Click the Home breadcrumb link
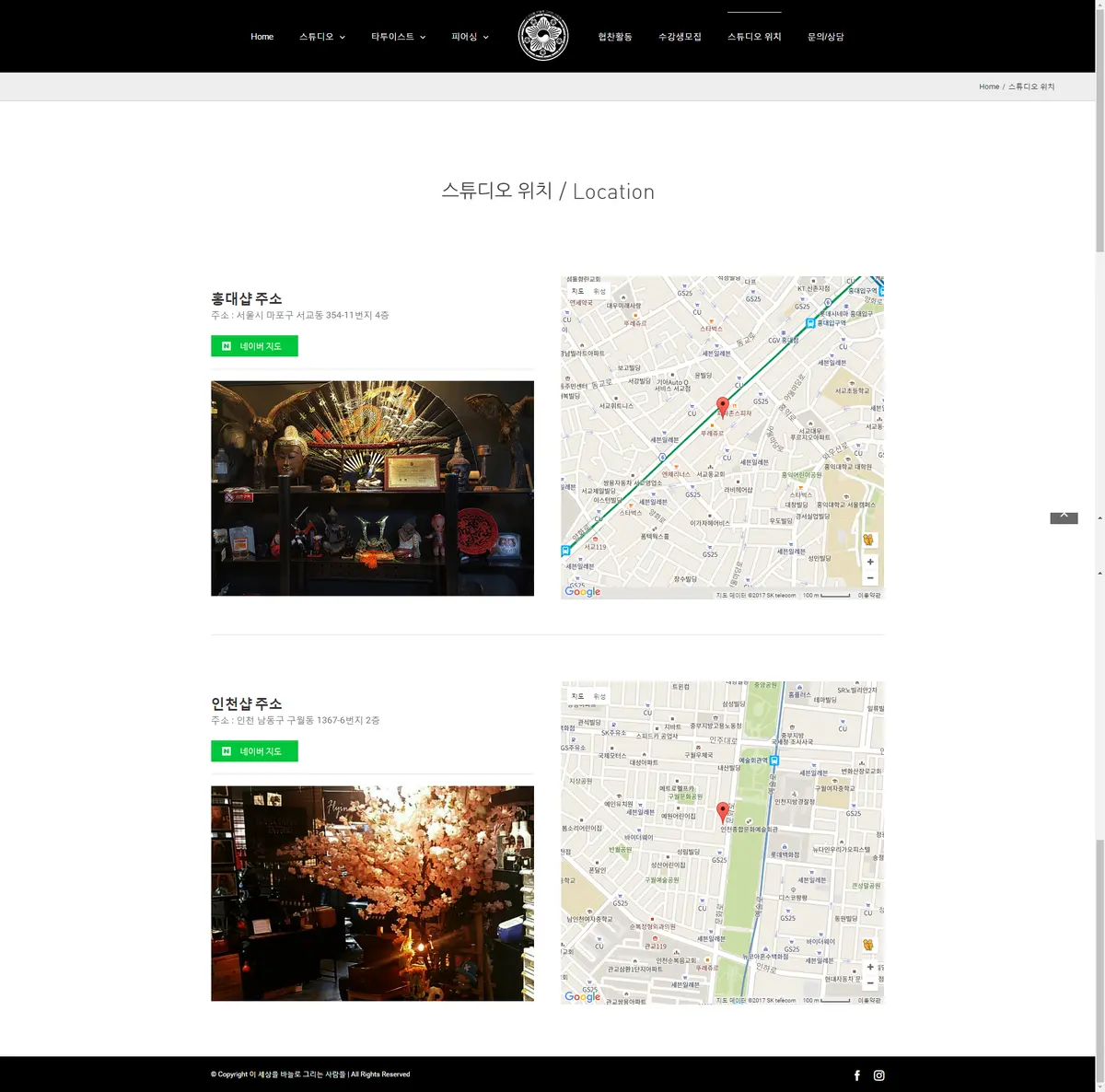 pos(989,87)
